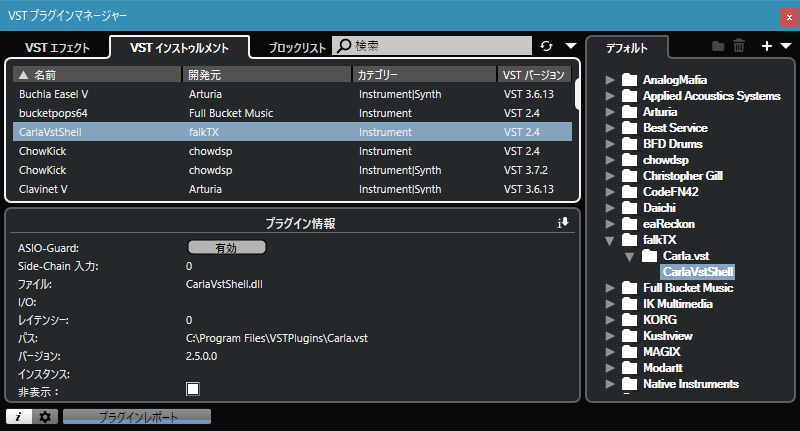Sort by the カテゴリー column header
The height and width of the screenshot is (431, 800).
pyautogui.click(x=424, y=75)
